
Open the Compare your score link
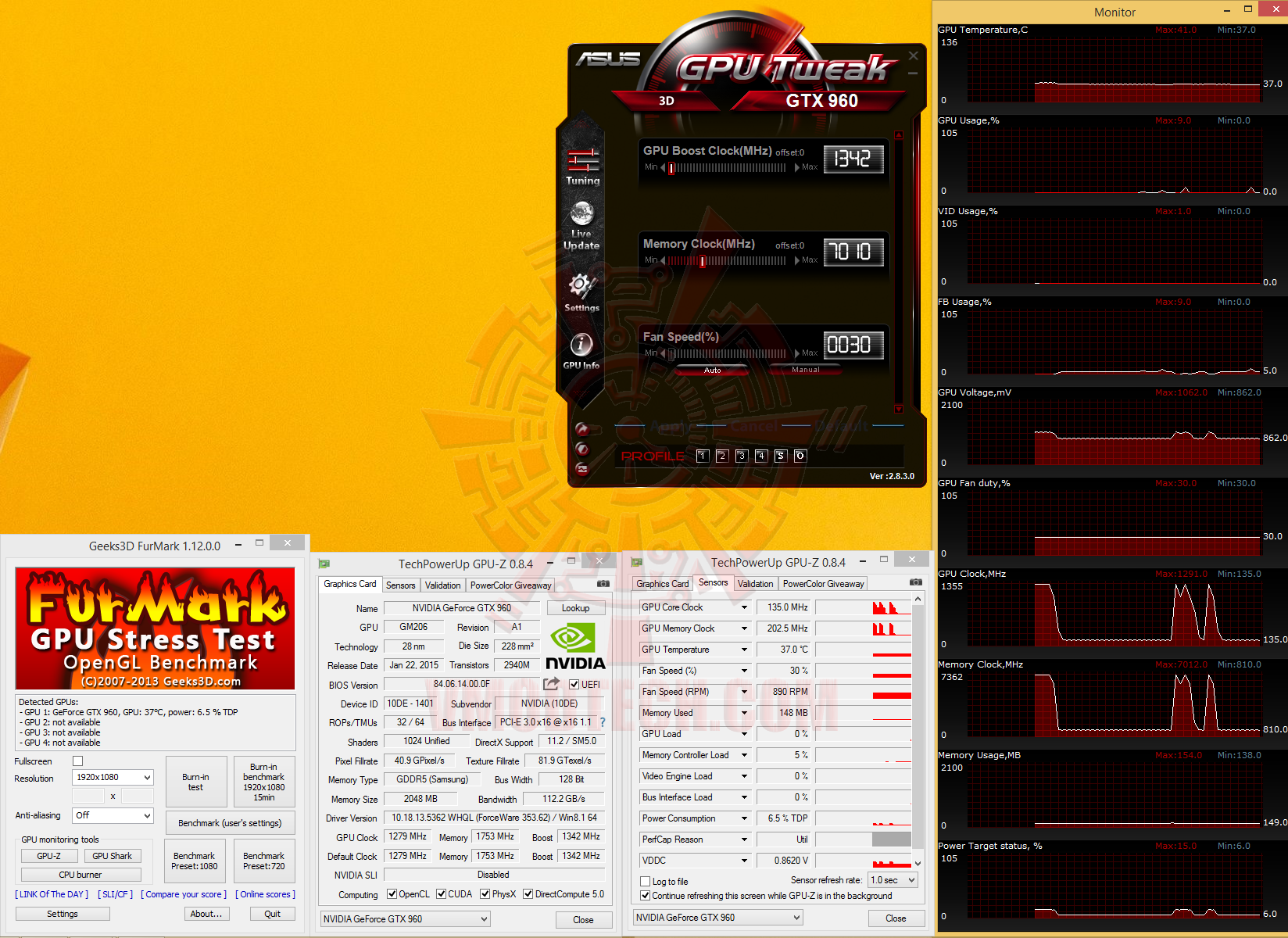[x=184, y=894]
